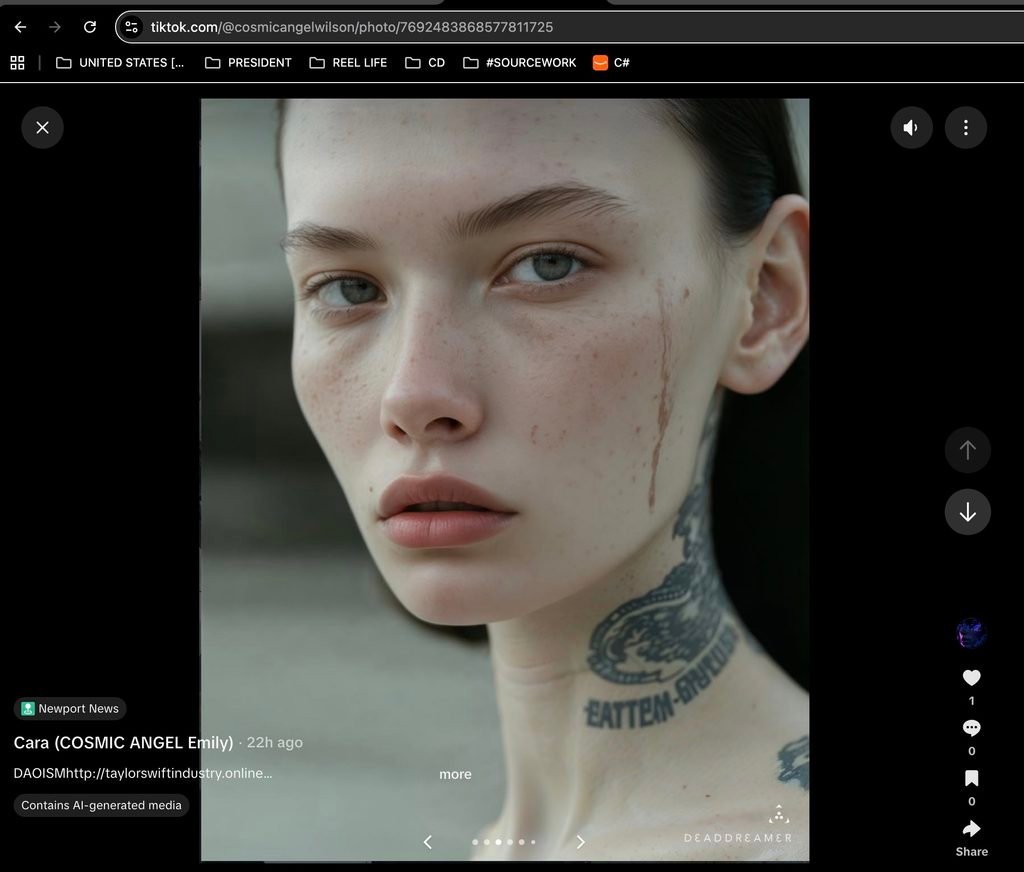Jump to the first carousel dot
Image resolution: width=1024 pixels, height=872 pixels.
point(475,842)
